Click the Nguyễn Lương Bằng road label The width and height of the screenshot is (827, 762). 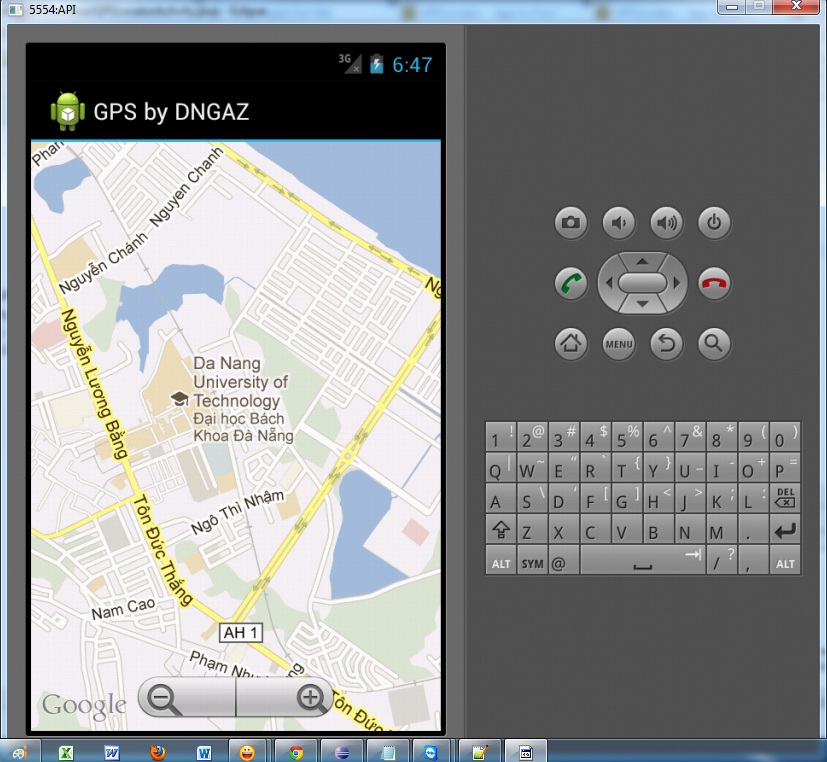tap(95, 384)
